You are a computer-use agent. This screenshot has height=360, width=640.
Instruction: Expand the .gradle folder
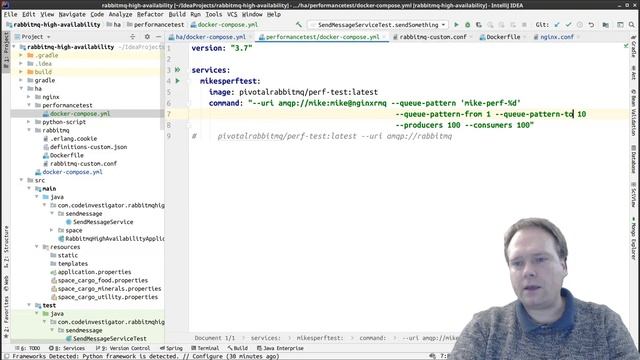21,55
